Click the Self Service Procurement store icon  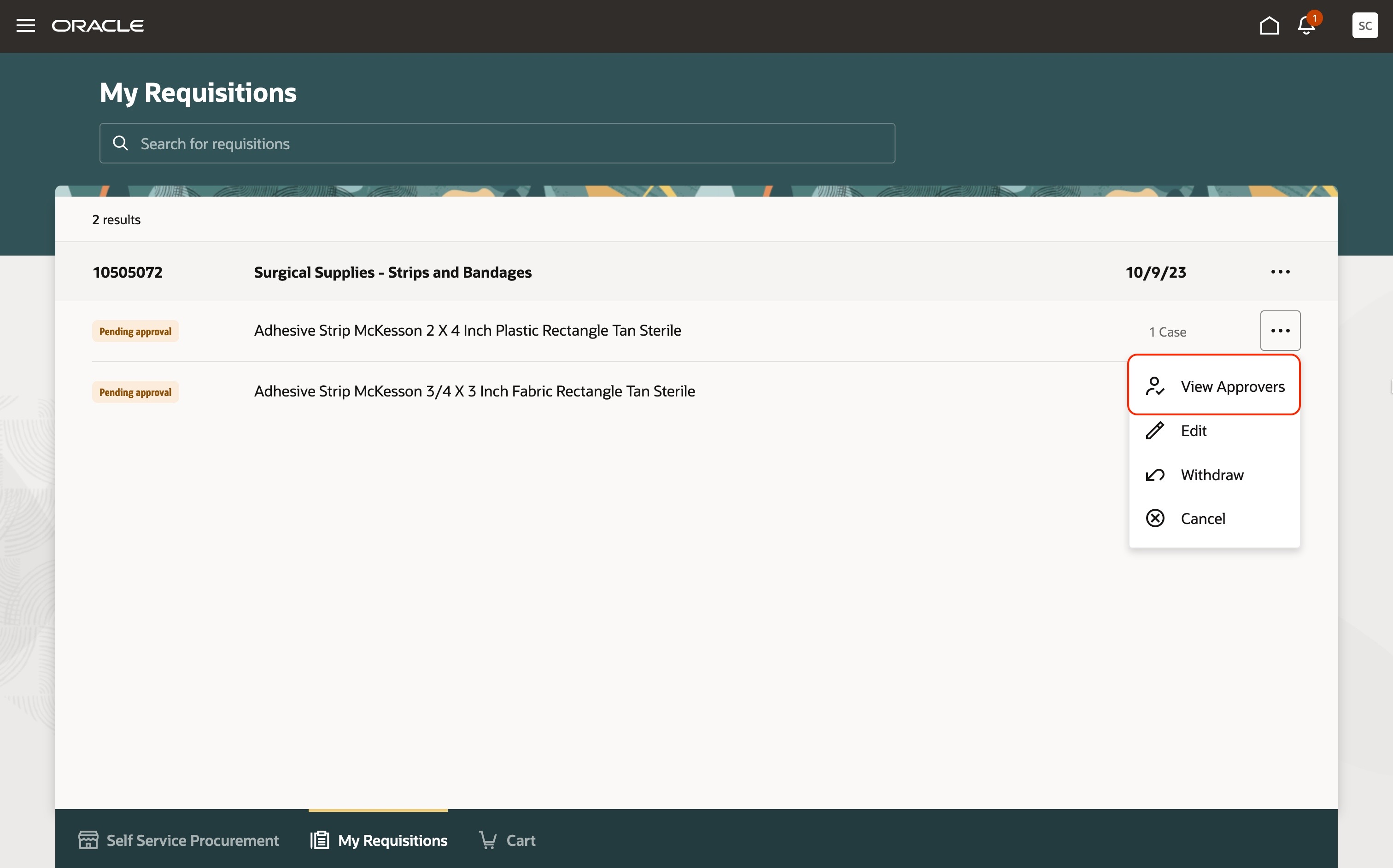(x=88, y=840)
